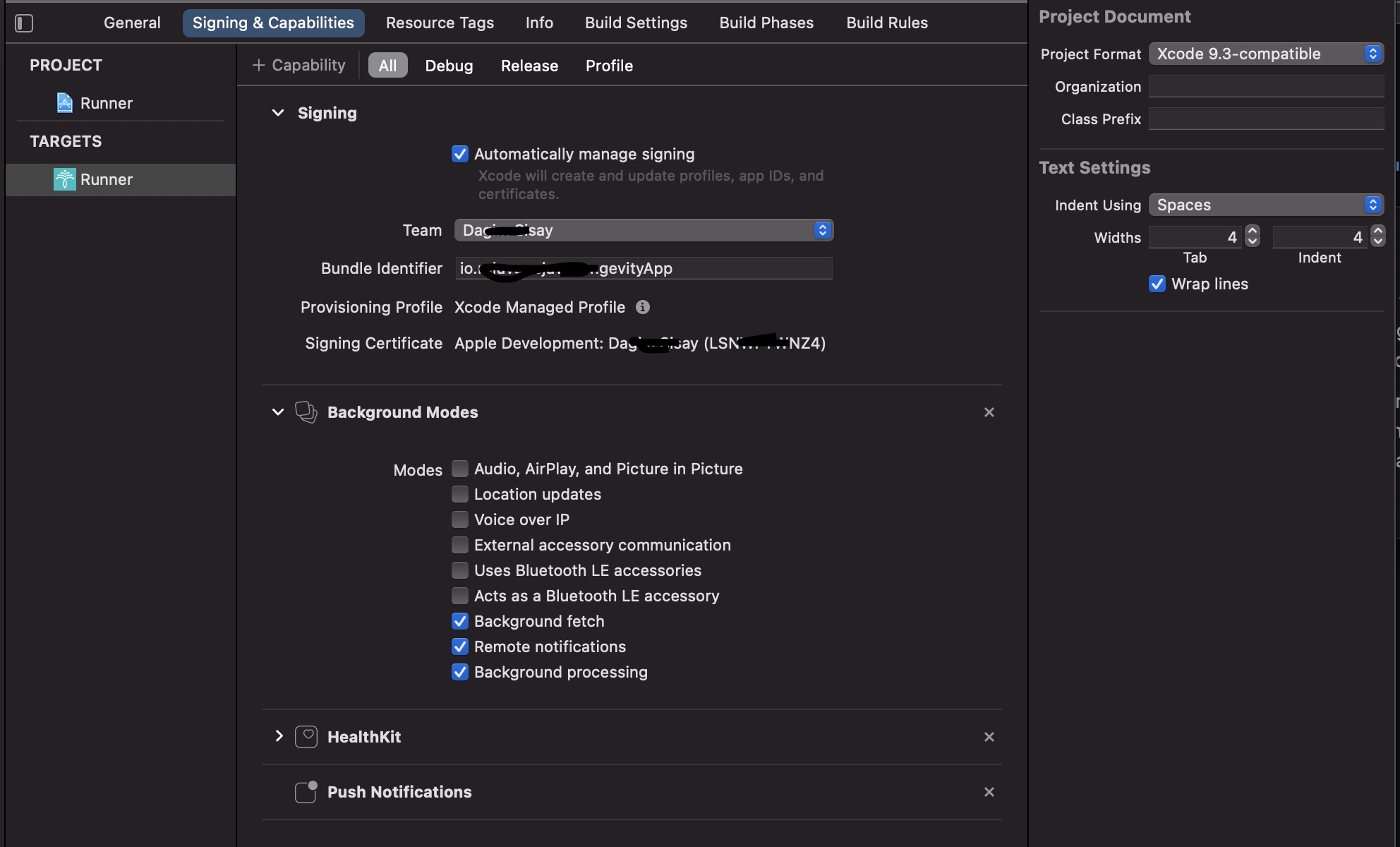Open the Build Rules tab
This screenshot has width=1400, height=847.
[x=887, y=23]
